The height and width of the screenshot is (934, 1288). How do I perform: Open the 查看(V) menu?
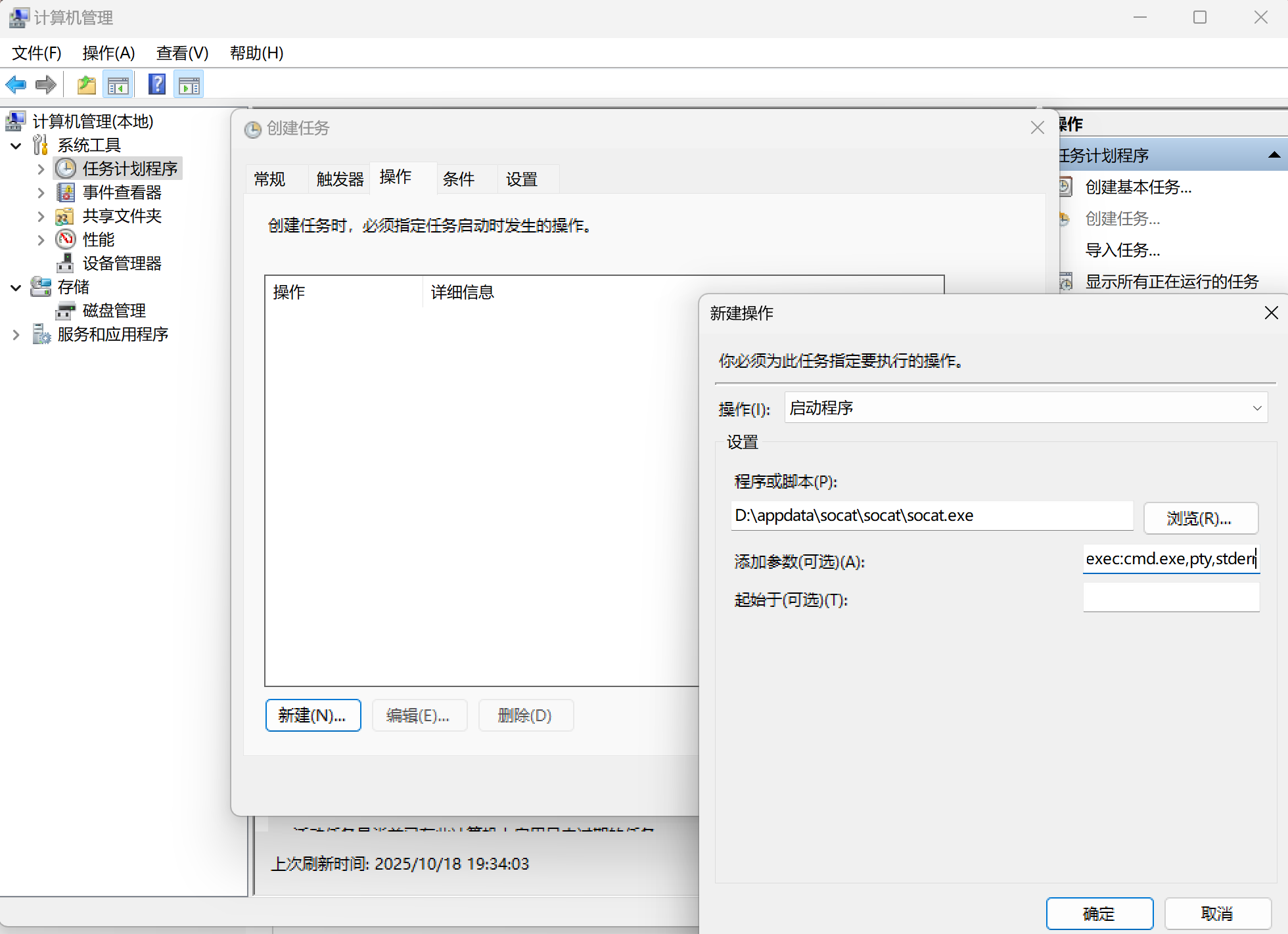tap(182, 53)
